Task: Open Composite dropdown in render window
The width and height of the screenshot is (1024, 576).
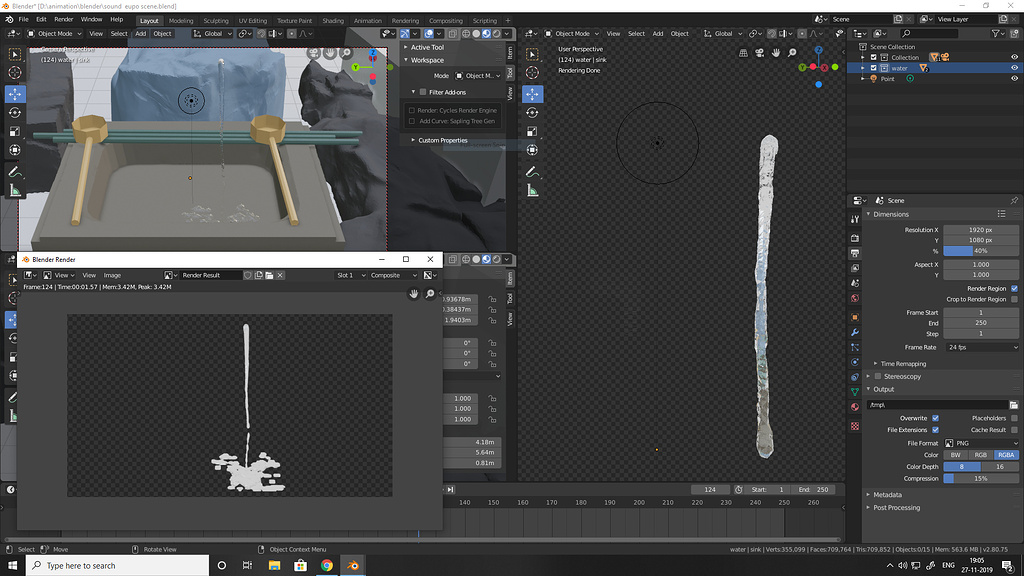Action: click(394, 276)
